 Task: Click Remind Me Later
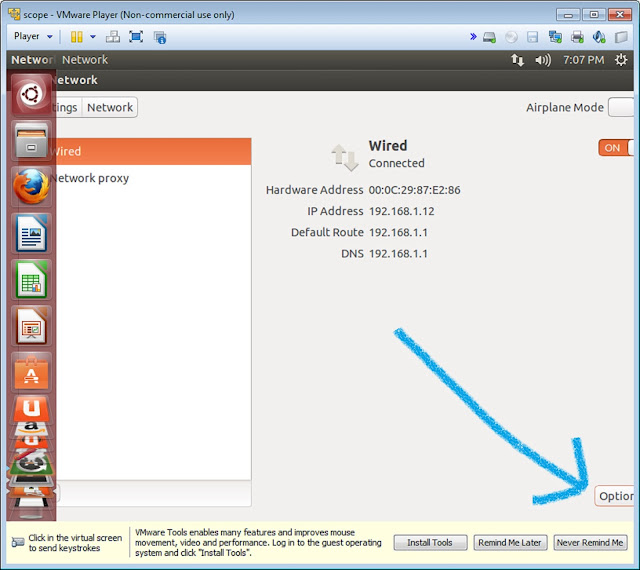pos(510,543)
